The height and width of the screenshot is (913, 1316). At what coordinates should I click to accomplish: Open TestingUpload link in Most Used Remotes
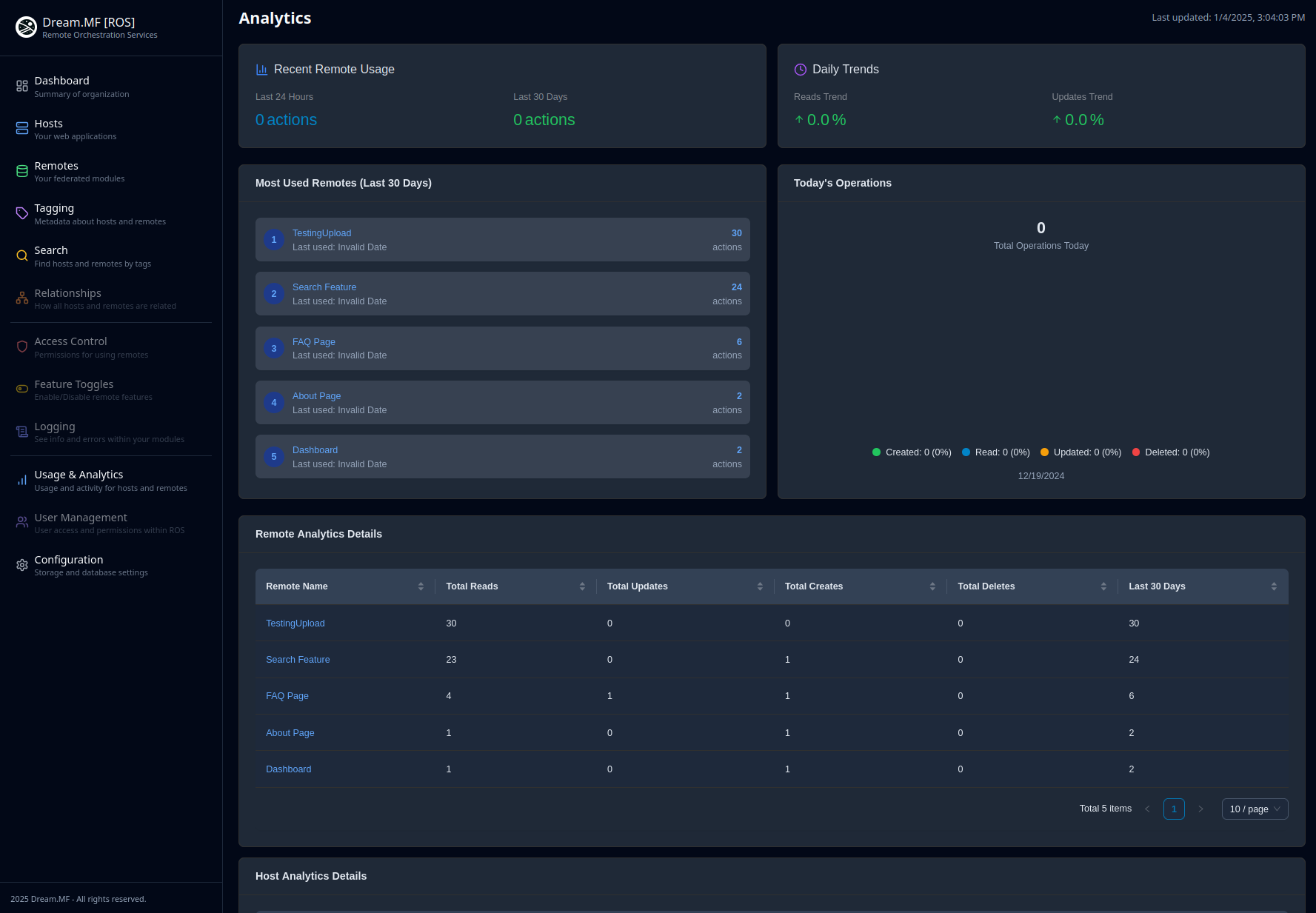[x=321, y=233]
